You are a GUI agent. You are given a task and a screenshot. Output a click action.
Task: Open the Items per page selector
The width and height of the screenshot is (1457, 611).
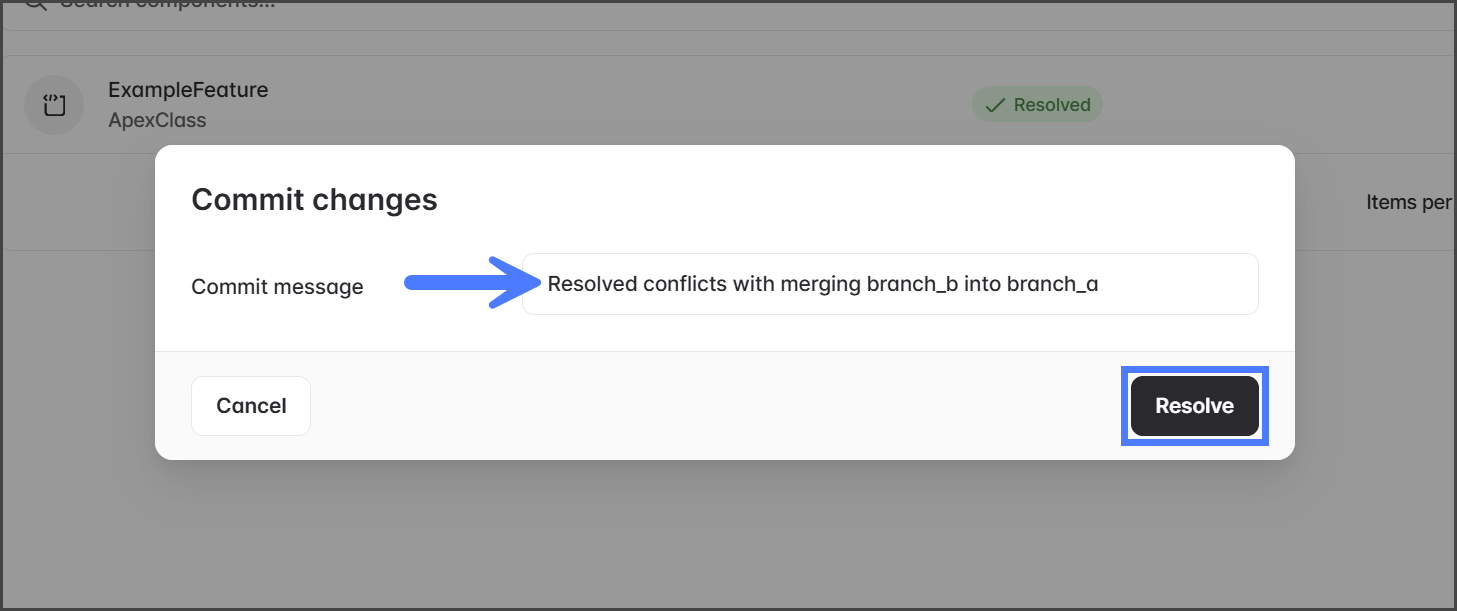click(1408, 202)
